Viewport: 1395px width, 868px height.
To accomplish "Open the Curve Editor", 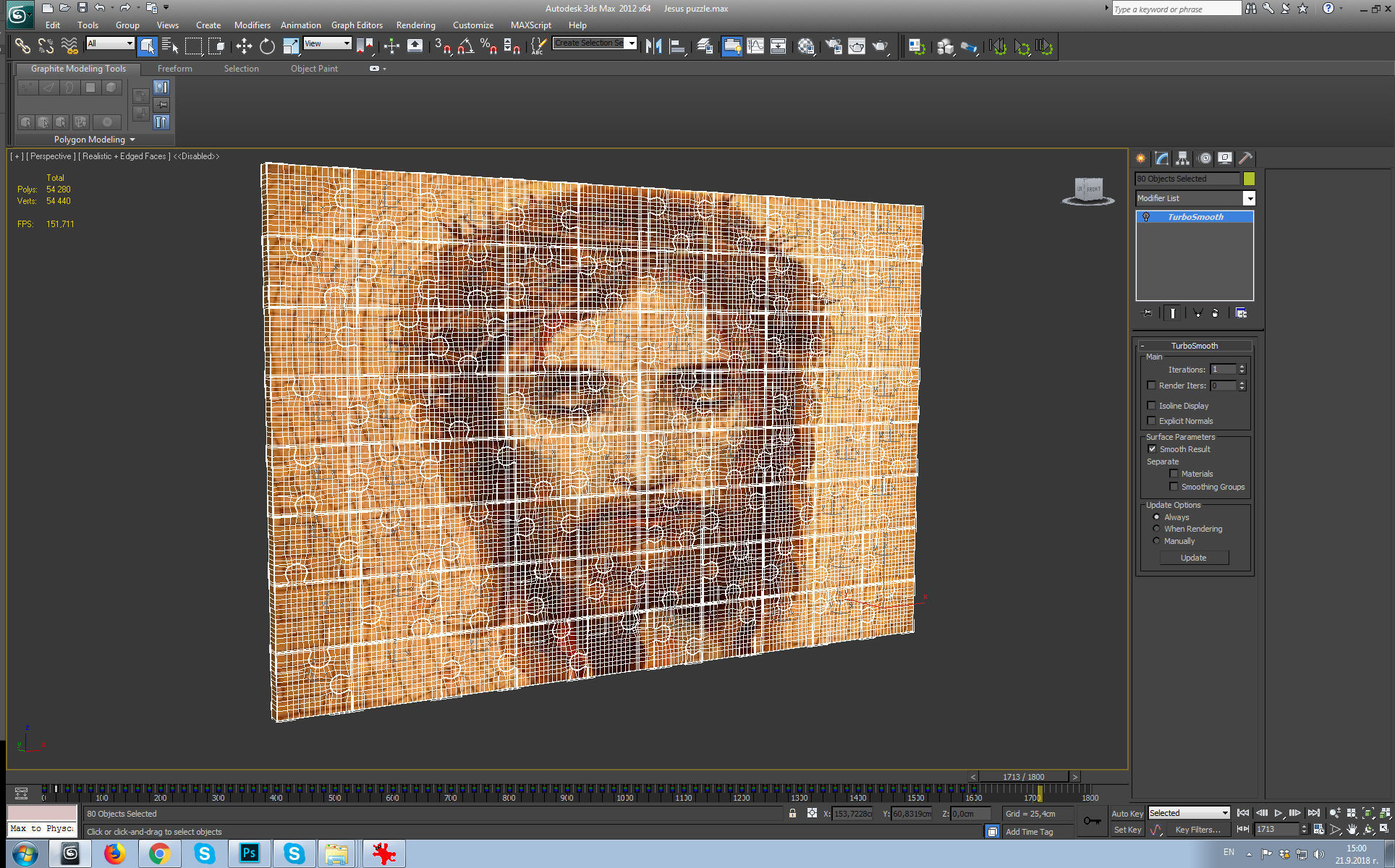I will (x=755, y=46).
